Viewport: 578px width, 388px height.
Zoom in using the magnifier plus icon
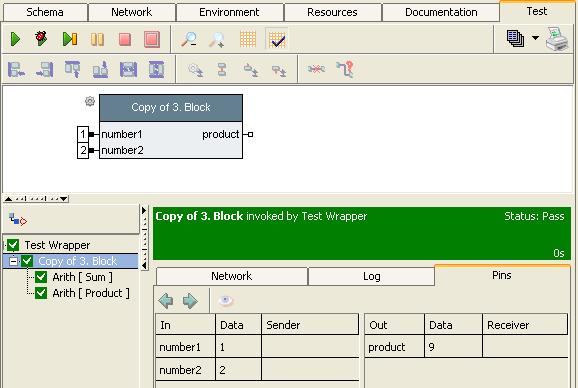coord(217,39)
